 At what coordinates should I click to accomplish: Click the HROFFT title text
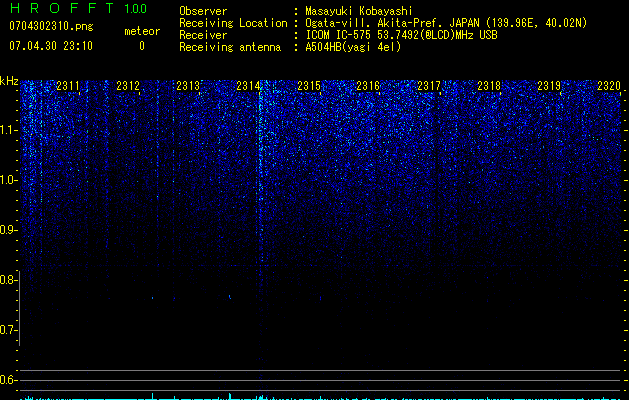coord(62,8)
